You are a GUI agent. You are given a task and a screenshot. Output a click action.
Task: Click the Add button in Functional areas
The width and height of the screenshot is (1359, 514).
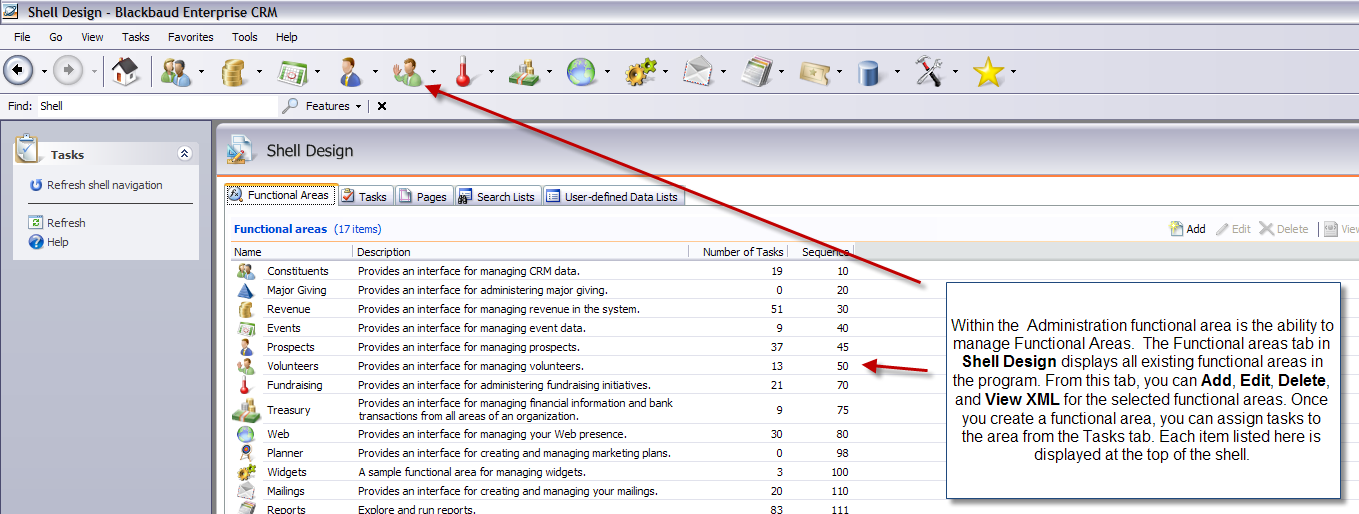[1188, 229]
